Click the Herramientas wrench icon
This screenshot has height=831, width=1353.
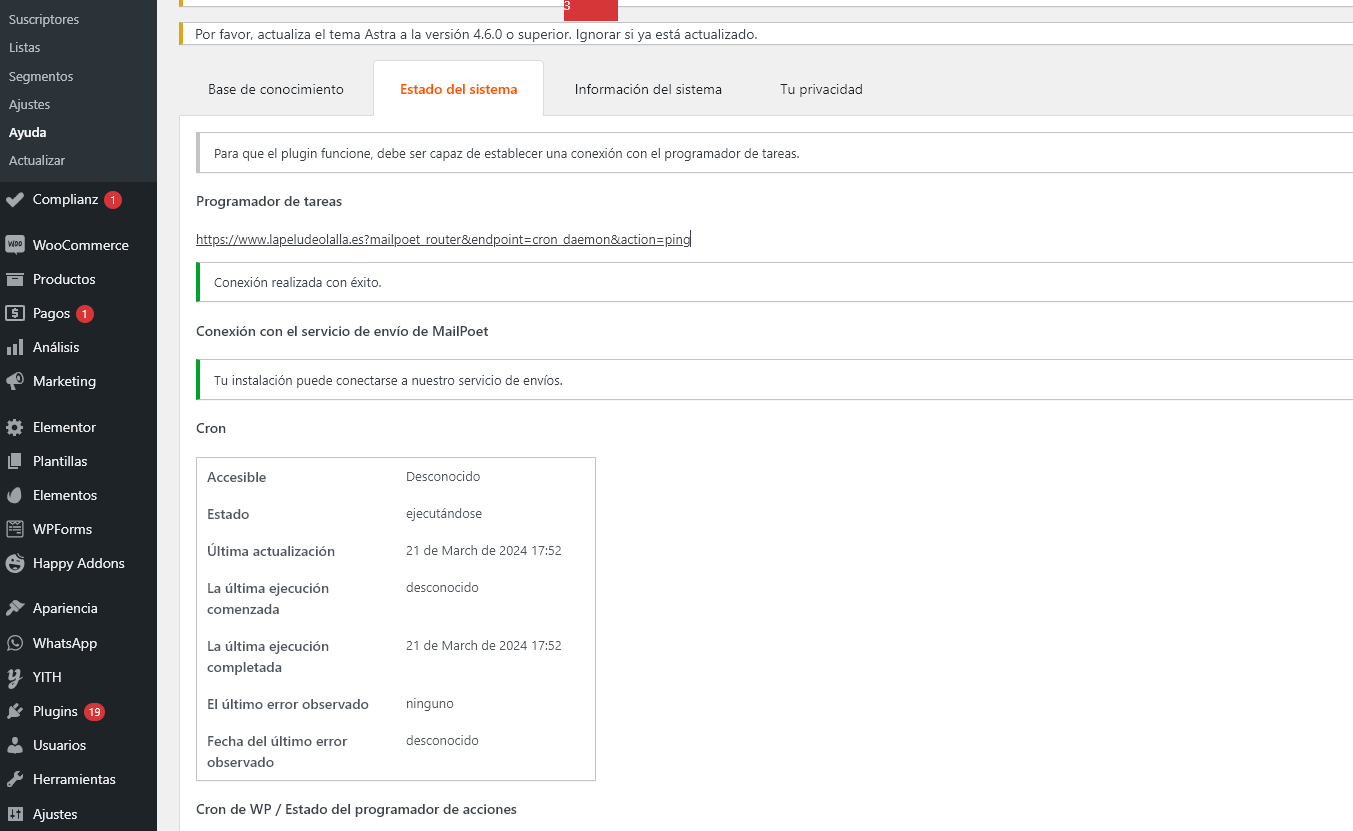[x=15, y=779]
